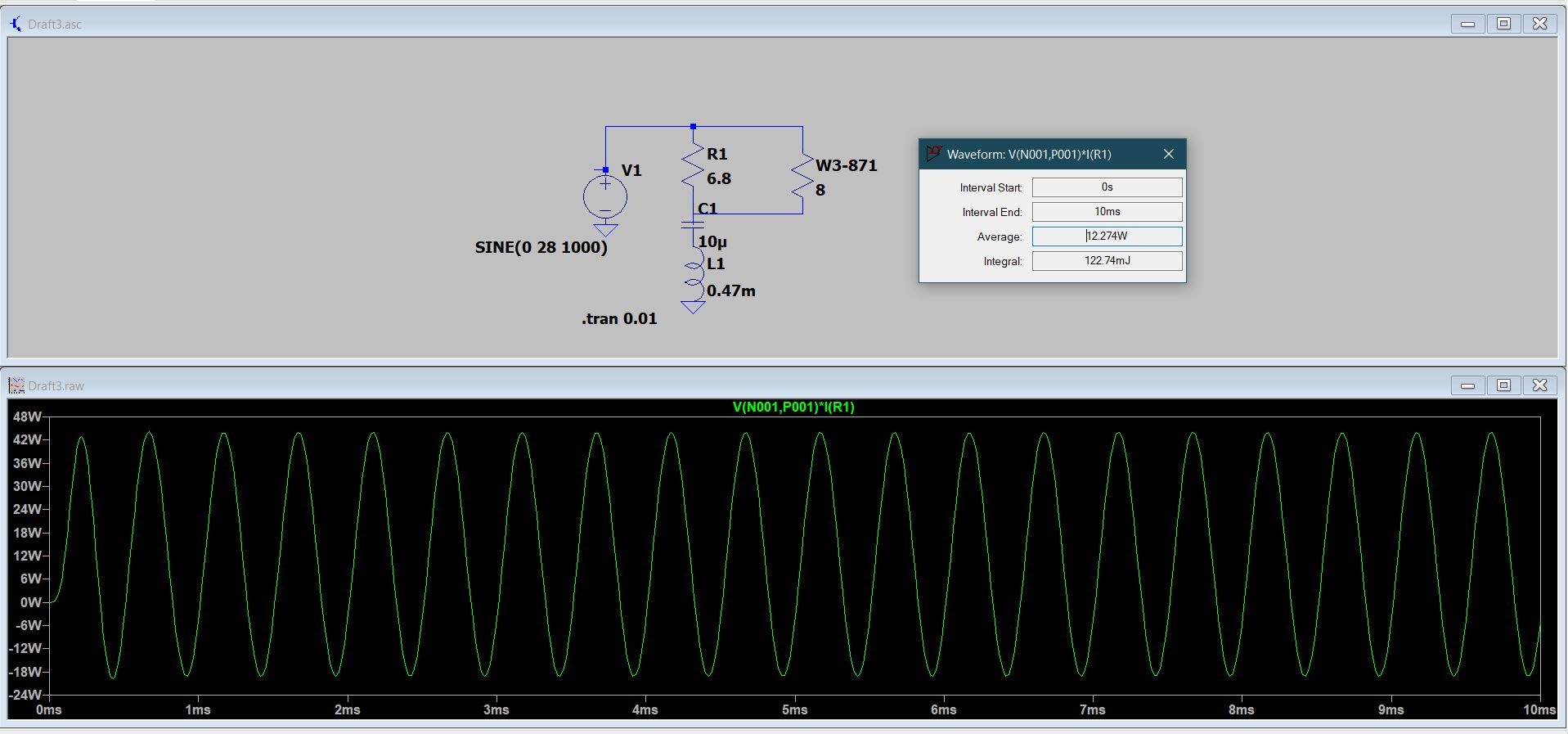
Task: Click the Average label in dialog
Action: [1000, 236]
